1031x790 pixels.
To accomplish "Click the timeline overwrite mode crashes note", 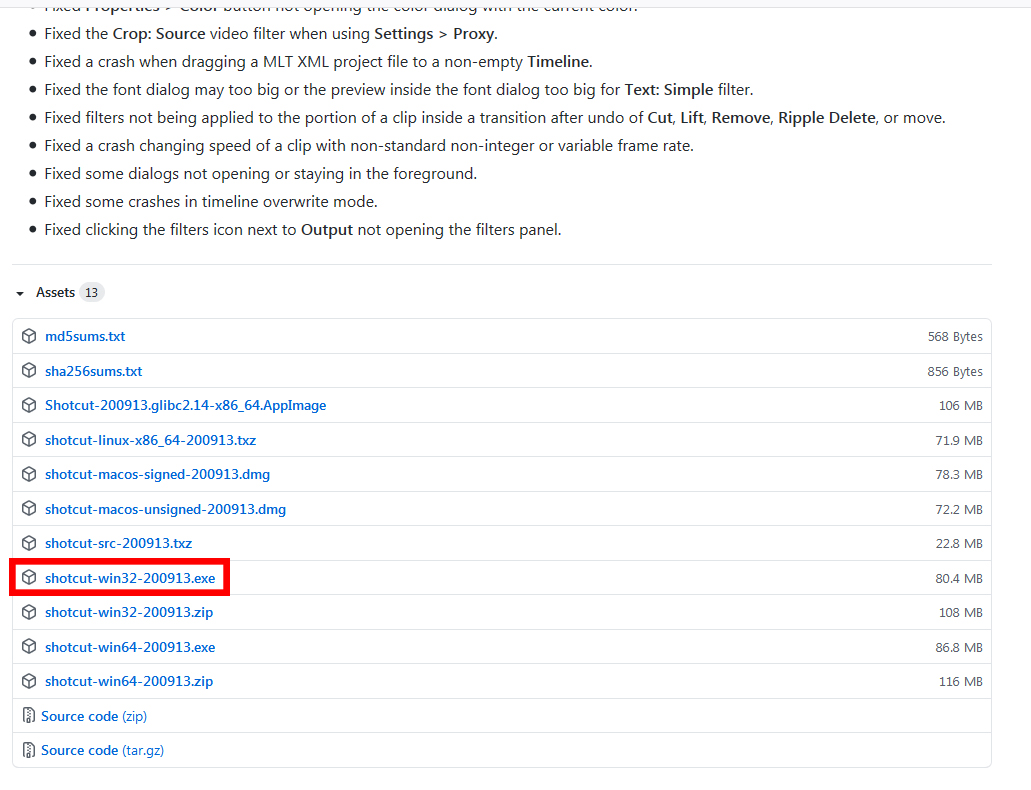I will click(211, 202).
